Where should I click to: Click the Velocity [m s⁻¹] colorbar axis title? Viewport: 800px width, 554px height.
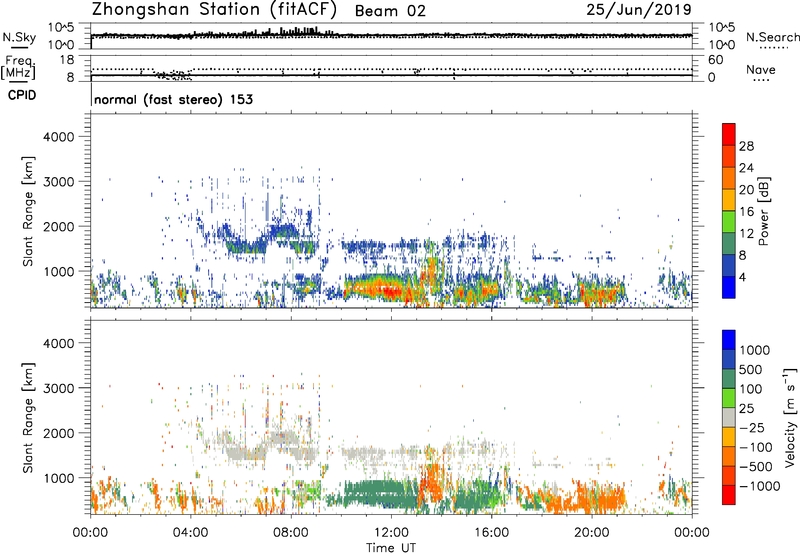(x=790, y=417)
